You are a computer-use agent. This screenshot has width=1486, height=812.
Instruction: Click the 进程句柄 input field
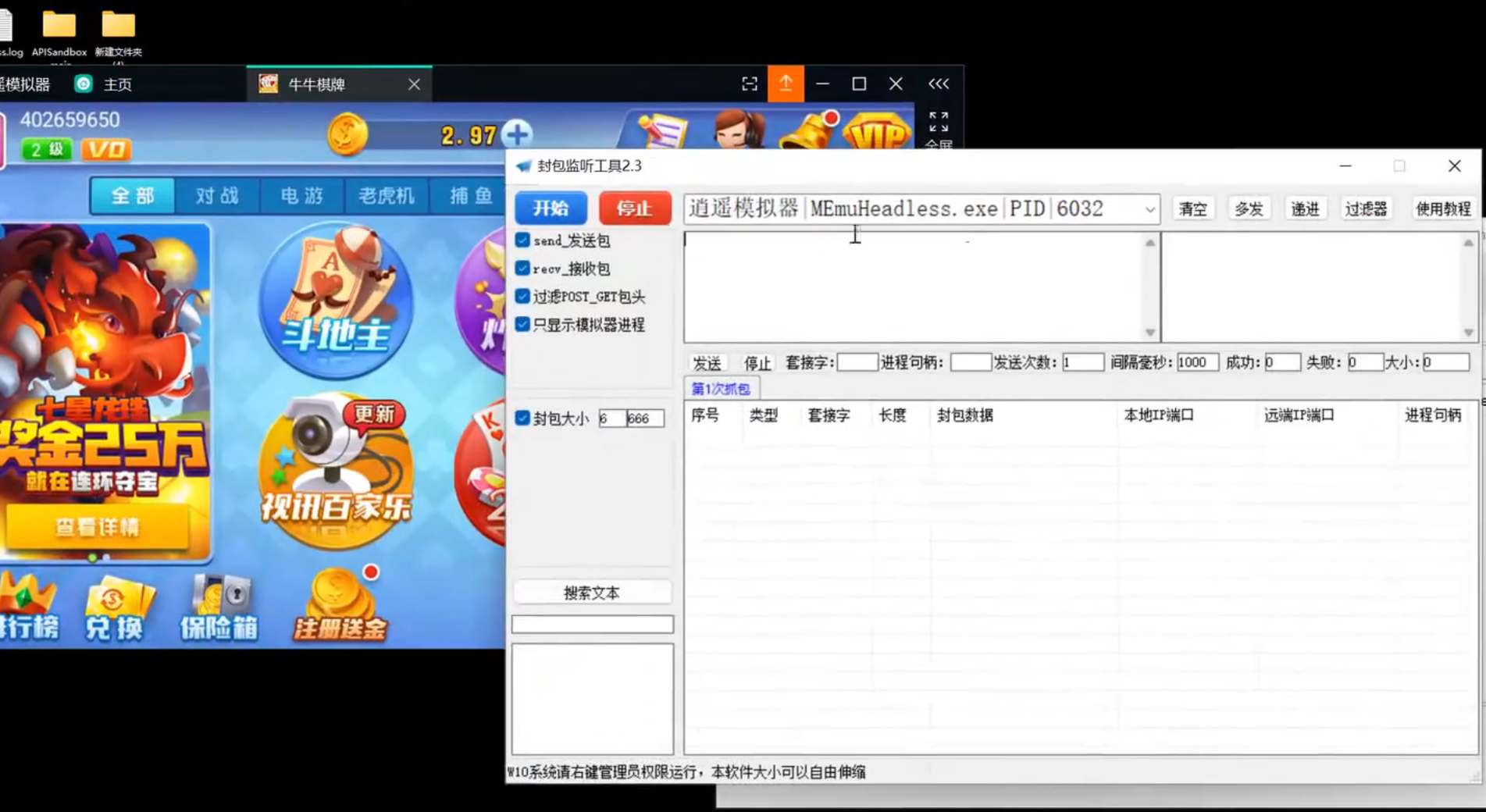[x=970, y=362]
